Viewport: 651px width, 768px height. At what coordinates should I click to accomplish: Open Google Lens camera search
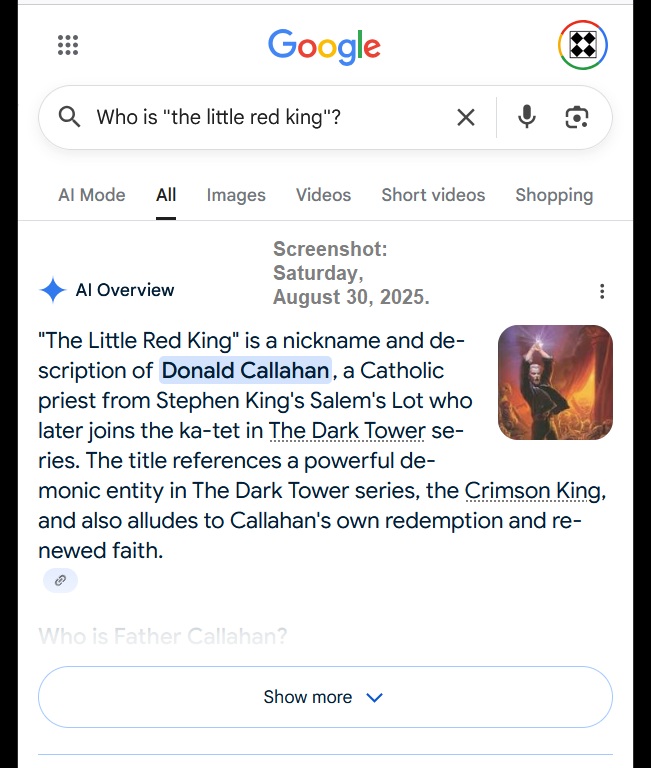click(577, 117)
